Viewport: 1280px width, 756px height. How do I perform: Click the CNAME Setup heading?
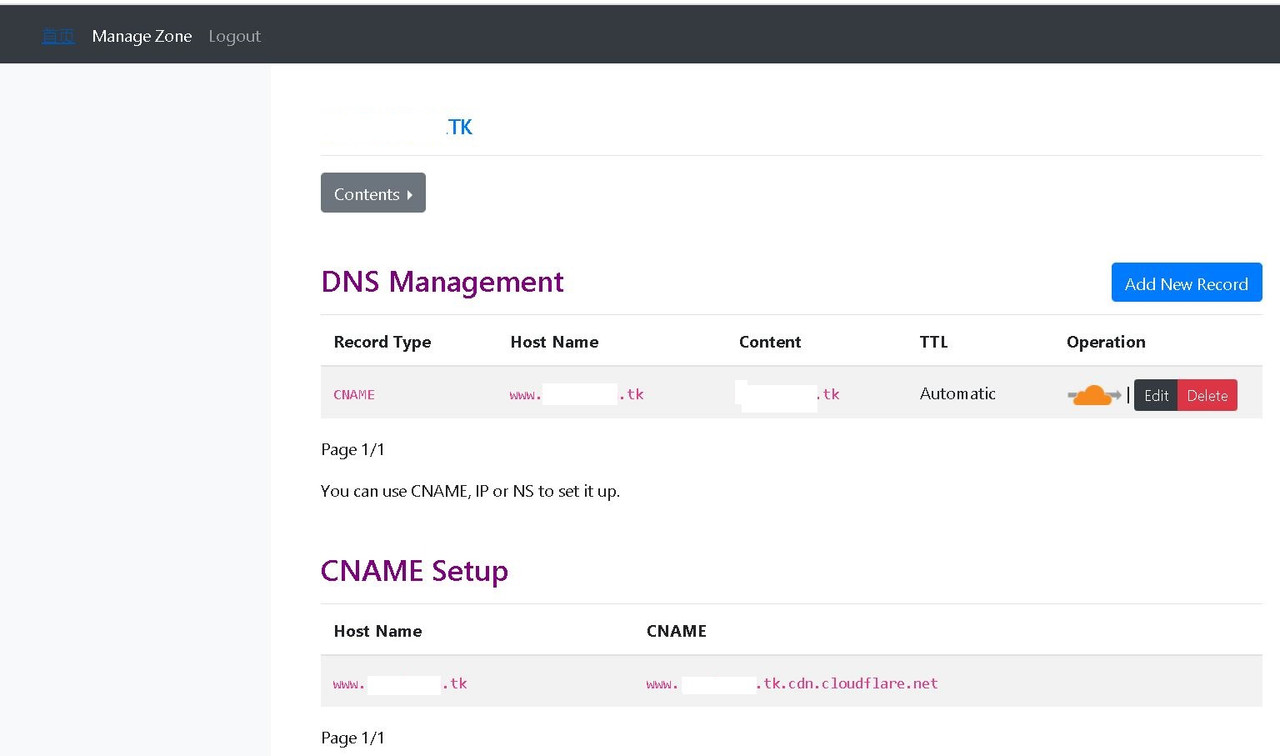tap(414, 571)
